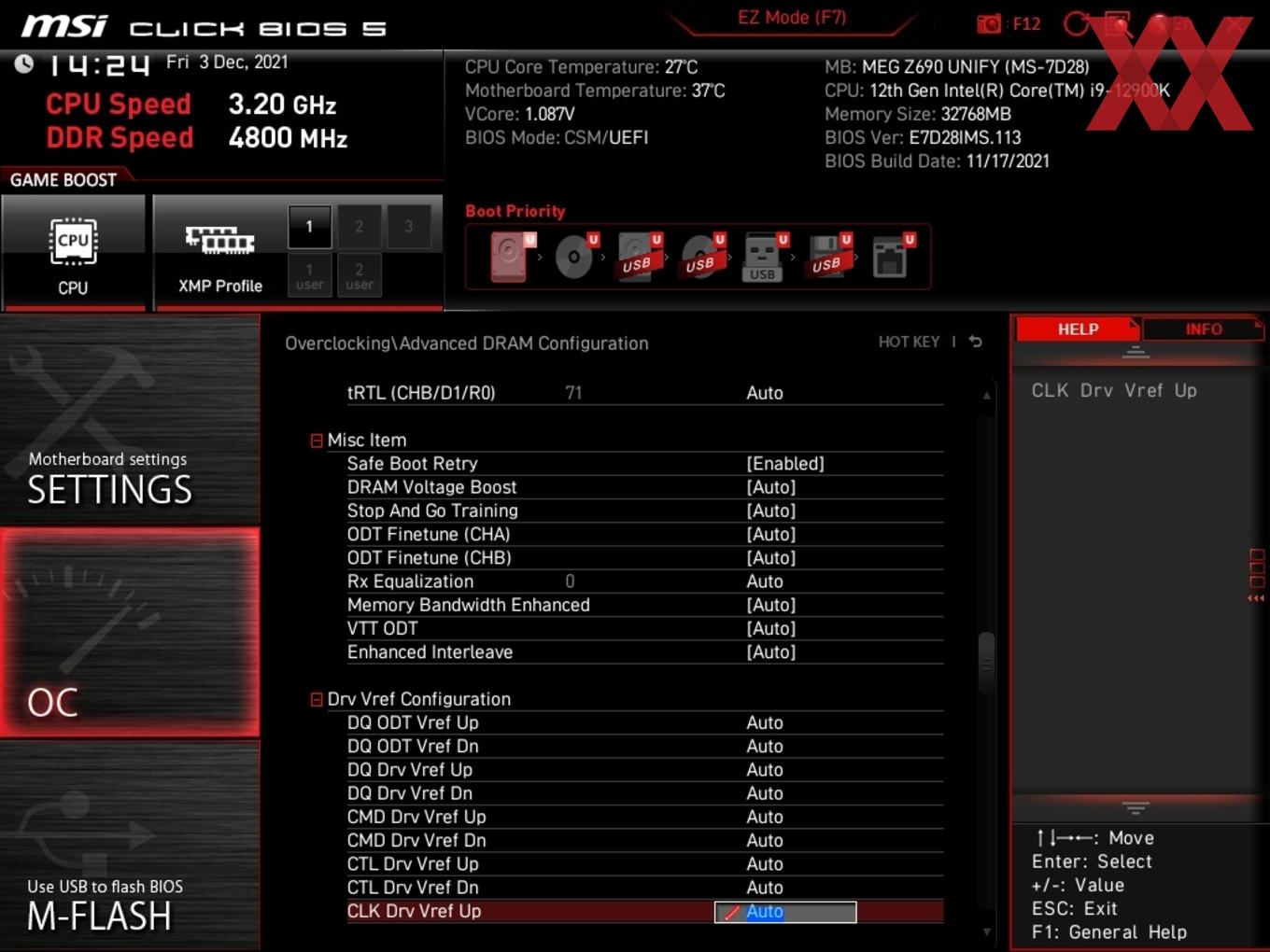The image size is (1270, 952).
Task: Toggle GAME BOOST CPU button
Action: [x=73, y=252]
